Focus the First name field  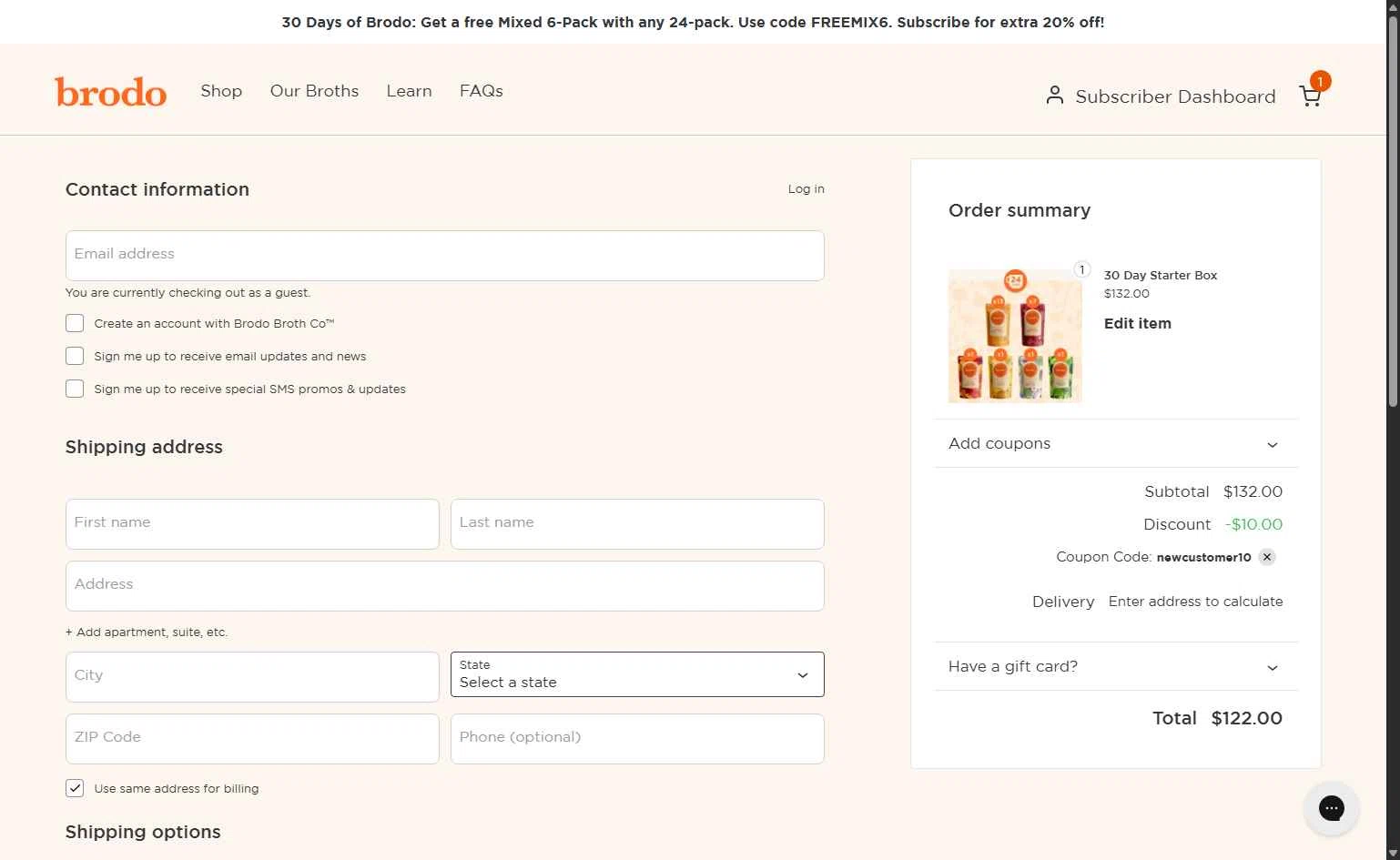tap(252, 524)
